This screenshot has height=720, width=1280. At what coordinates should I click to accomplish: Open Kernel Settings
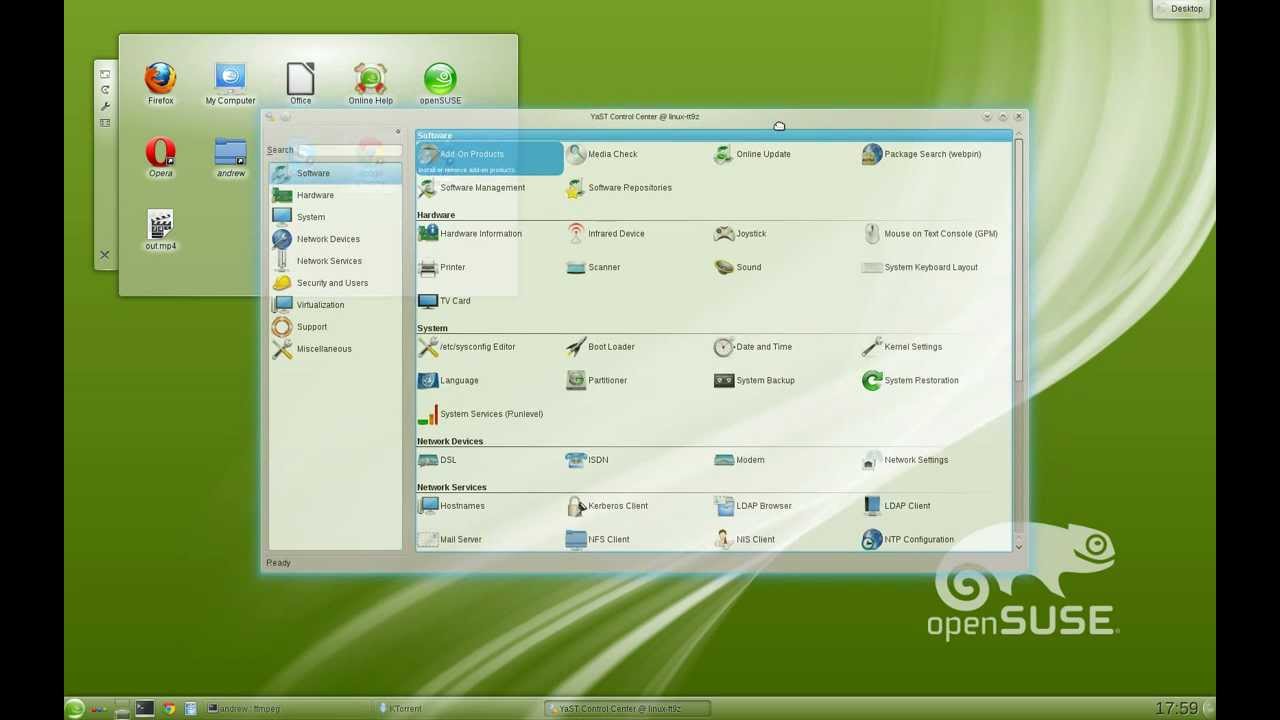click(x=902, y=347)
